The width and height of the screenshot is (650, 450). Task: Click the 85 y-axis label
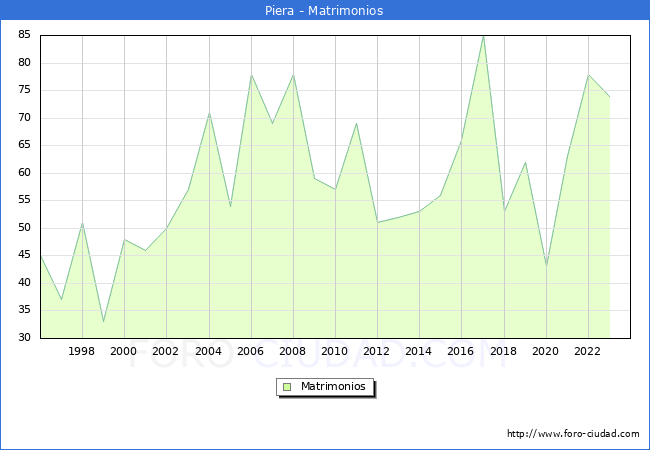point(24,35)
